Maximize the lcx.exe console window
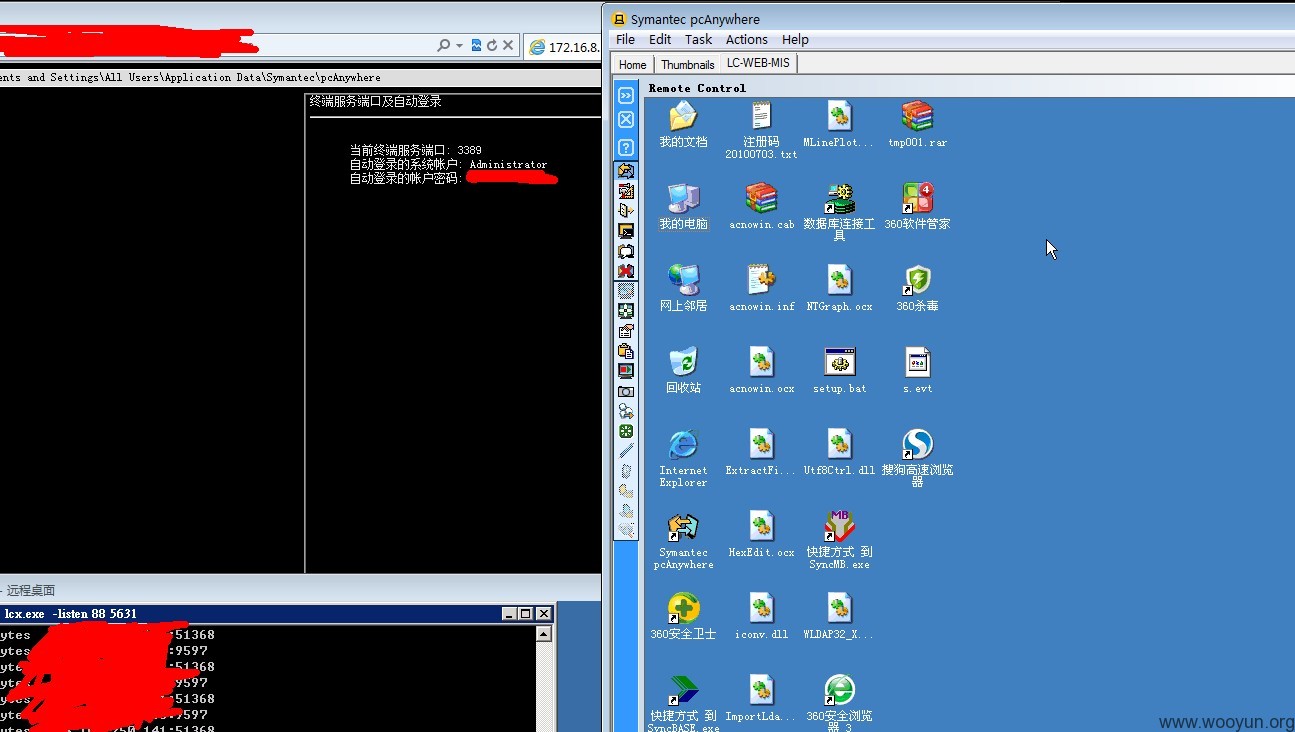 526,613
